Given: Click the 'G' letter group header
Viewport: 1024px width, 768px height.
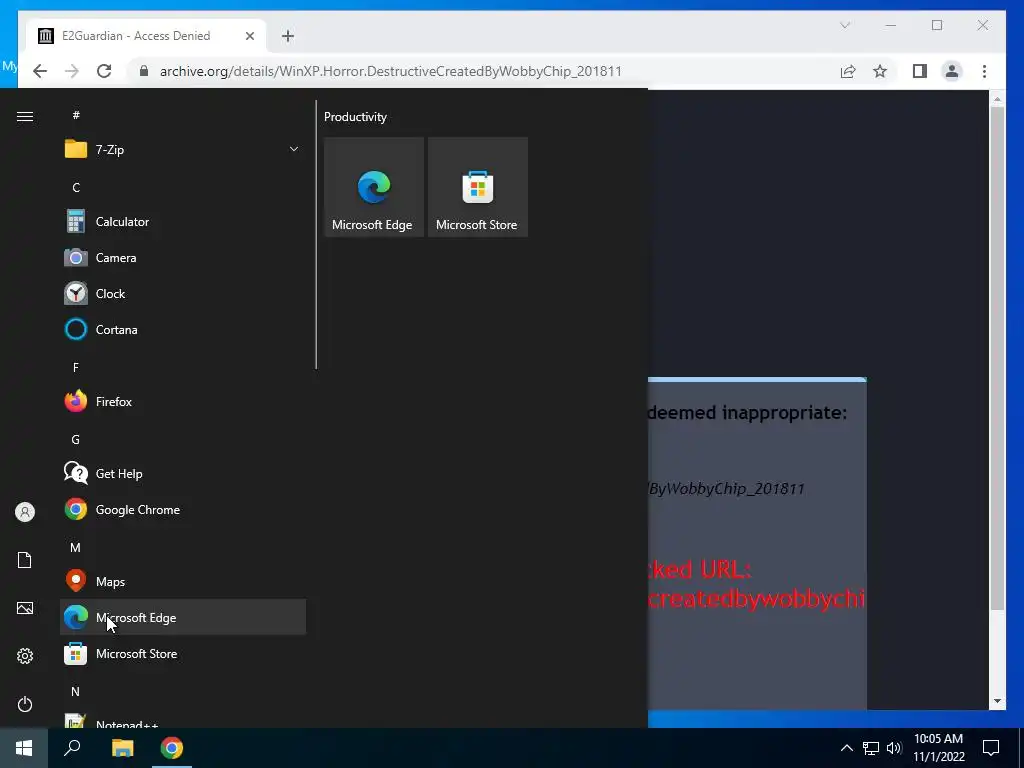Looking at the screenshot, I should tap(76, 440).
